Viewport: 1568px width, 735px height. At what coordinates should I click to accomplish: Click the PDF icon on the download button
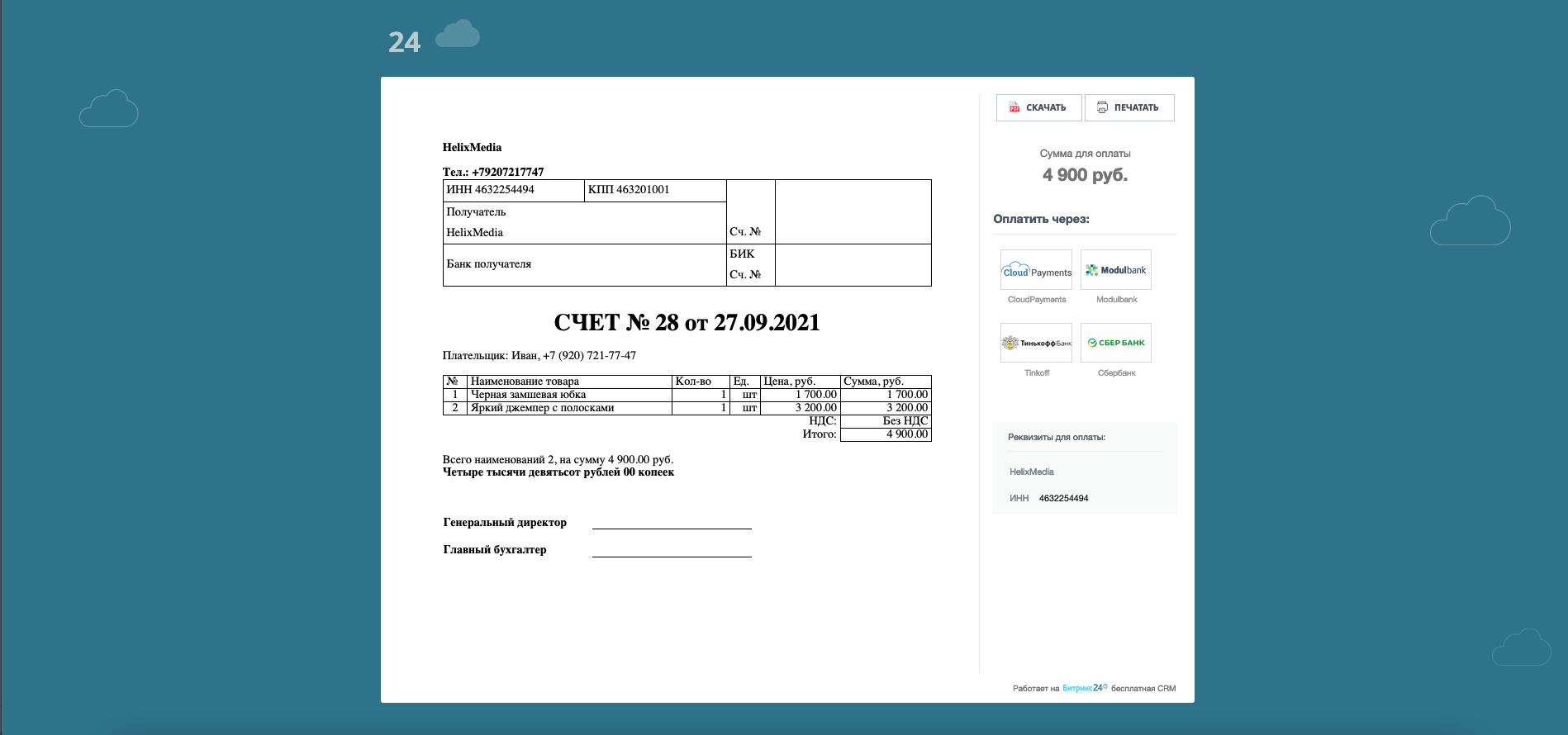click(x=1014, y=108)
